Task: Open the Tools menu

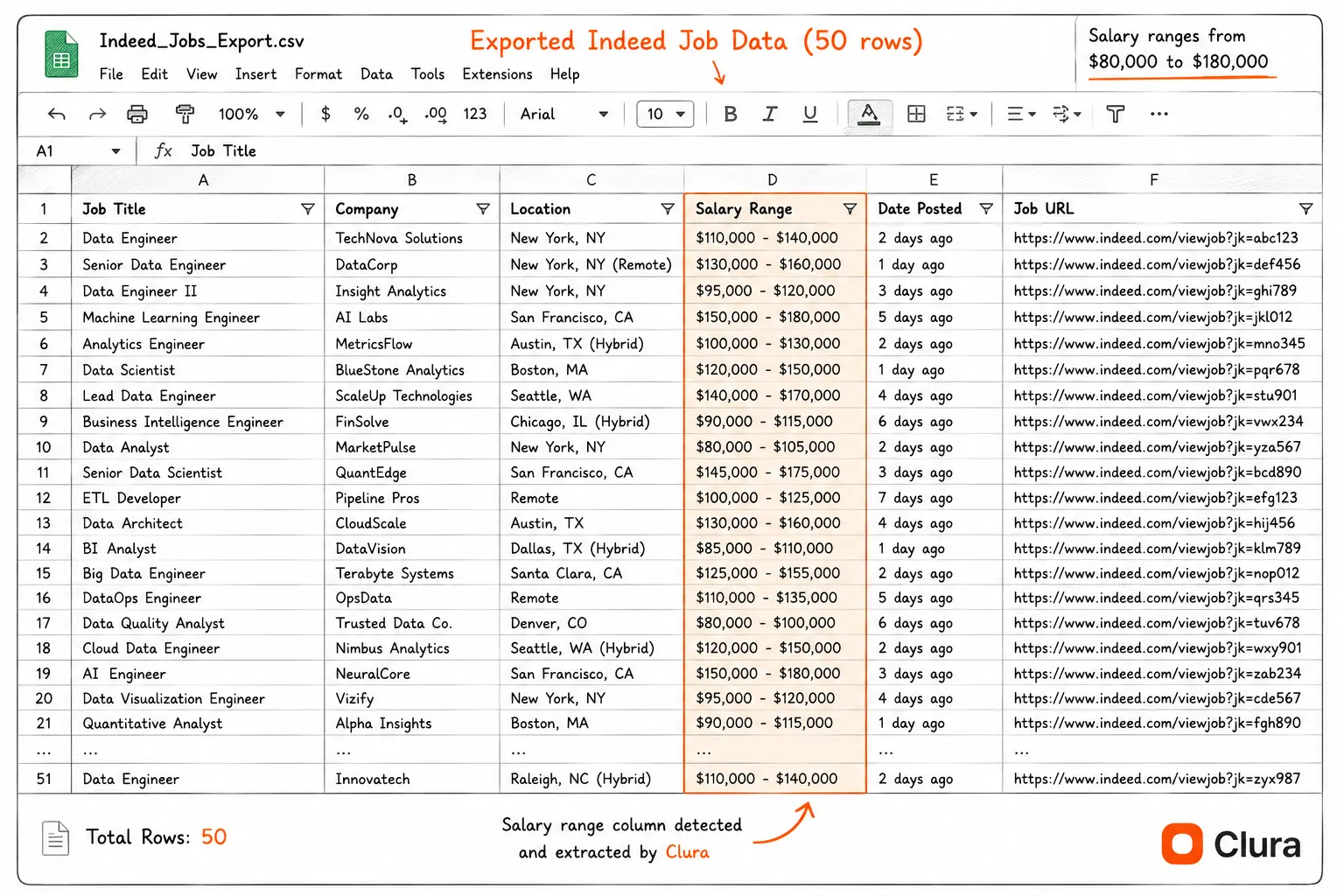Action: [x=428, y=74]
